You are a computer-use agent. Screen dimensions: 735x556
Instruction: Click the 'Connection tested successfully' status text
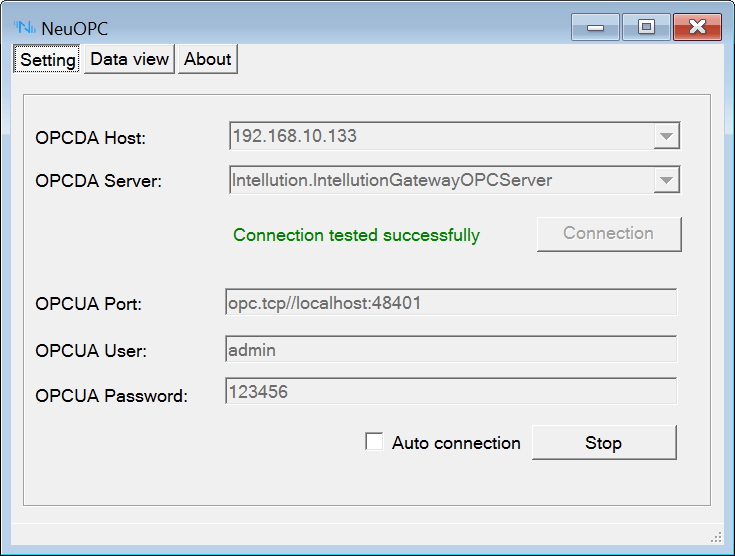pos(356,236)
